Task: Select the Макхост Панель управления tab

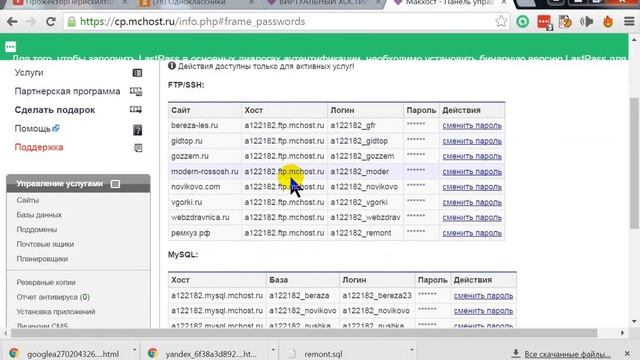Action: (451, 3)
